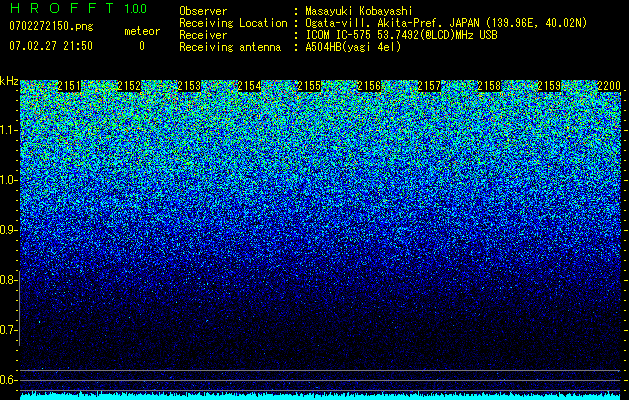The image size is (629, 400).
Task: Click the 1.1 kHz axis label
Action: tap(9, 130)
